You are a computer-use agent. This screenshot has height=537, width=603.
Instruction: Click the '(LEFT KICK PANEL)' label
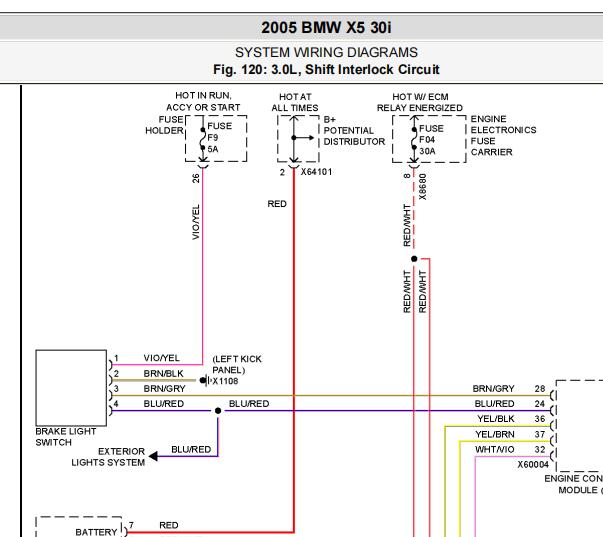click(237, 364)
